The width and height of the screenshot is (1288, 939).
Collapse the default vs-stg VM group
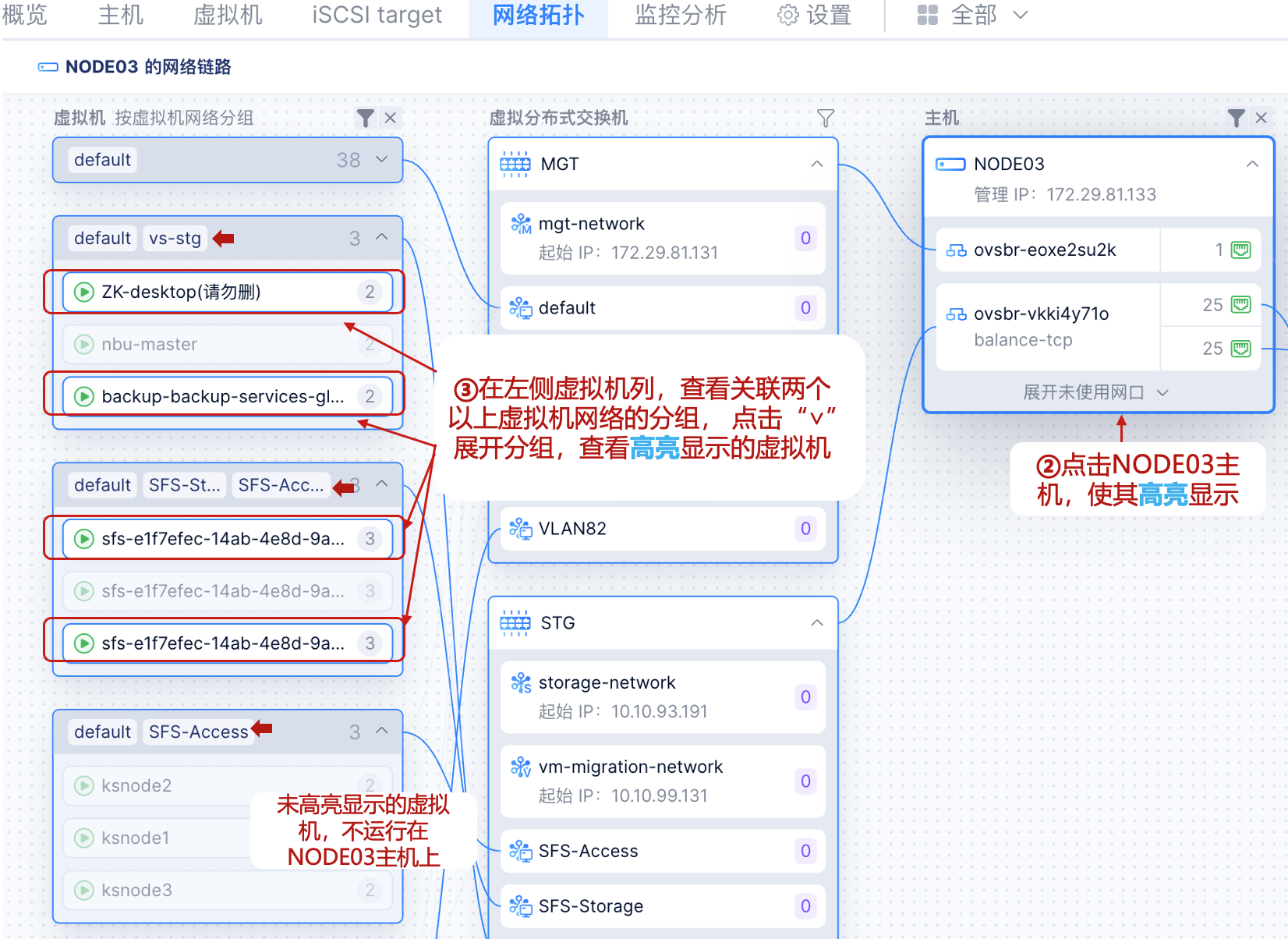coord(381,237)
